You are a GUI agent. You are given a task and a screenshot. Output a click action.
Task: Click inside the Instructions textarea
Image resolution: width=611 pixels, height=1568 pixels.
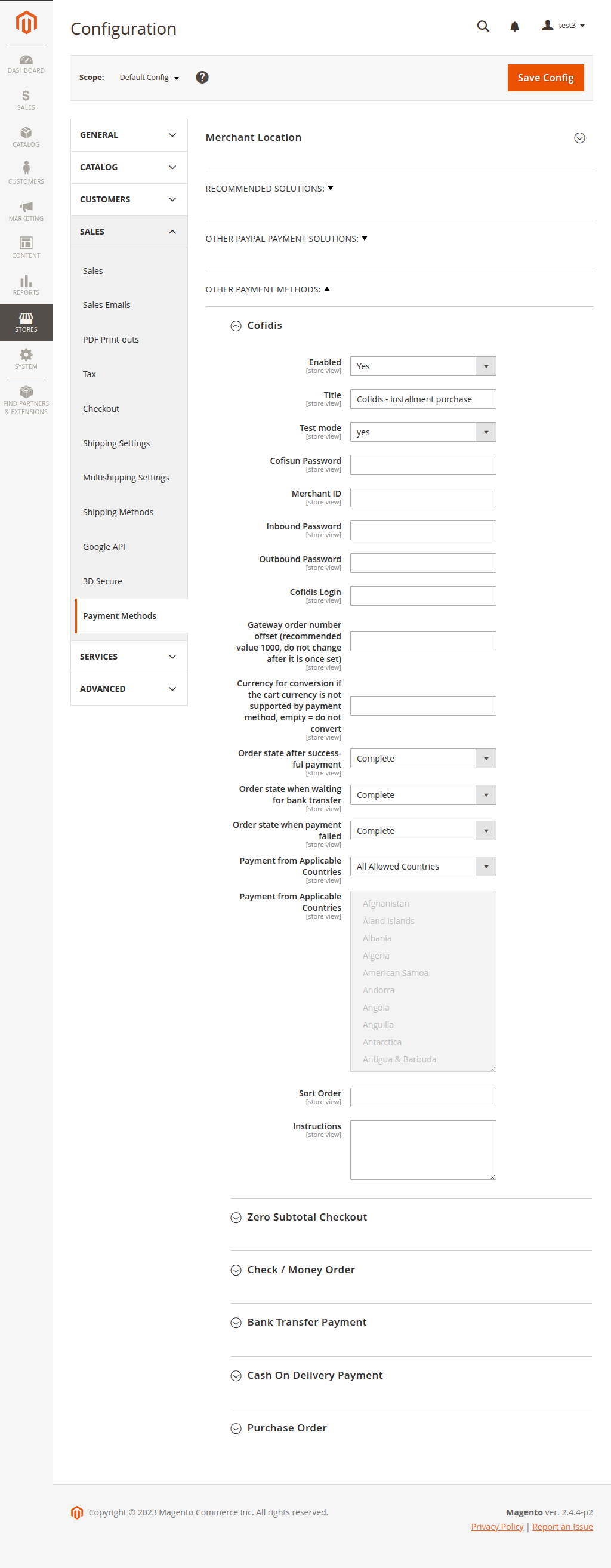coord(422,1149)
